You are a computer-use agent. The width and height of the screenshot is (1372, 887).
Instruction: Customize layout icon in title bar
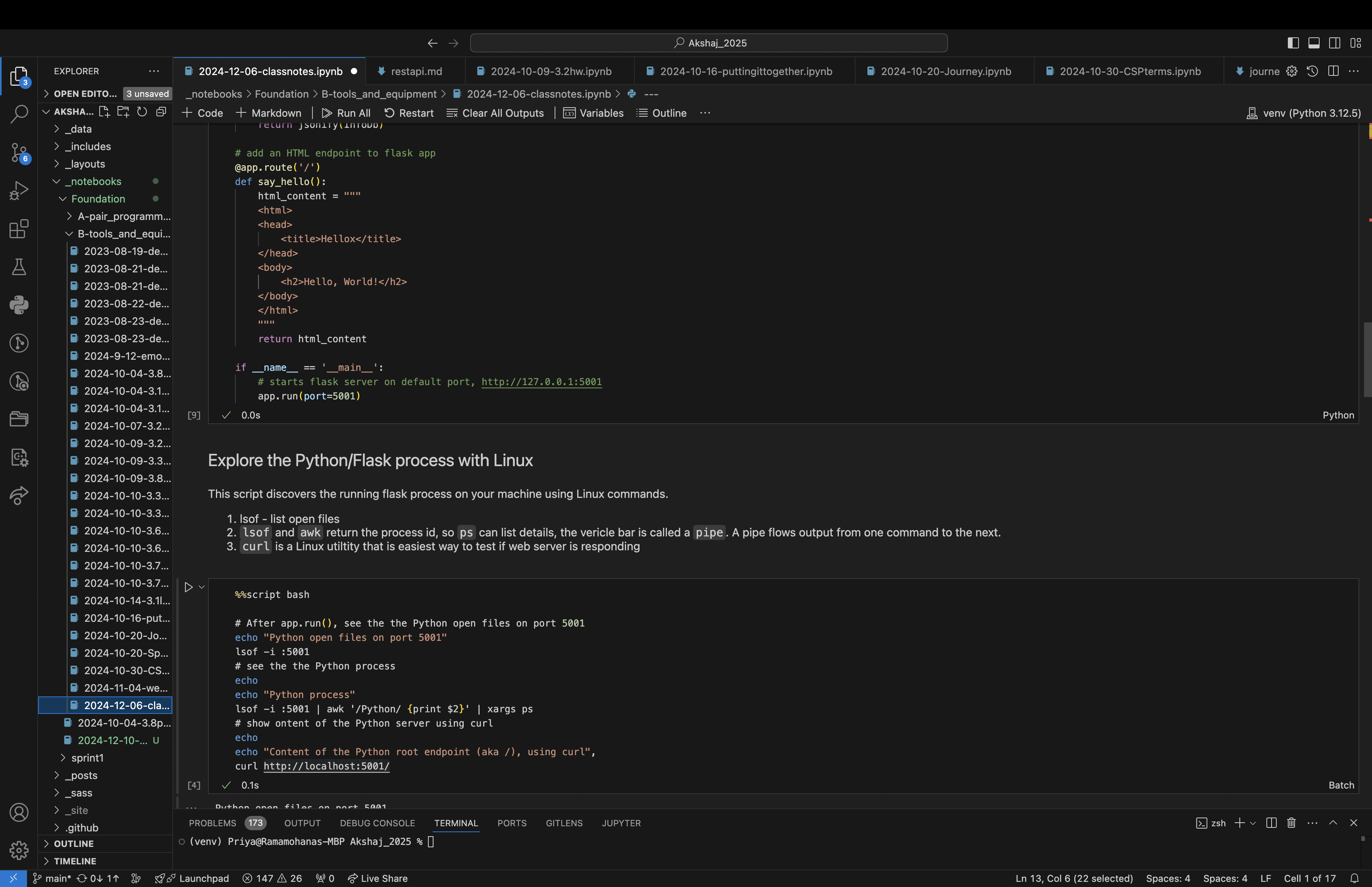coord(1355,42)
